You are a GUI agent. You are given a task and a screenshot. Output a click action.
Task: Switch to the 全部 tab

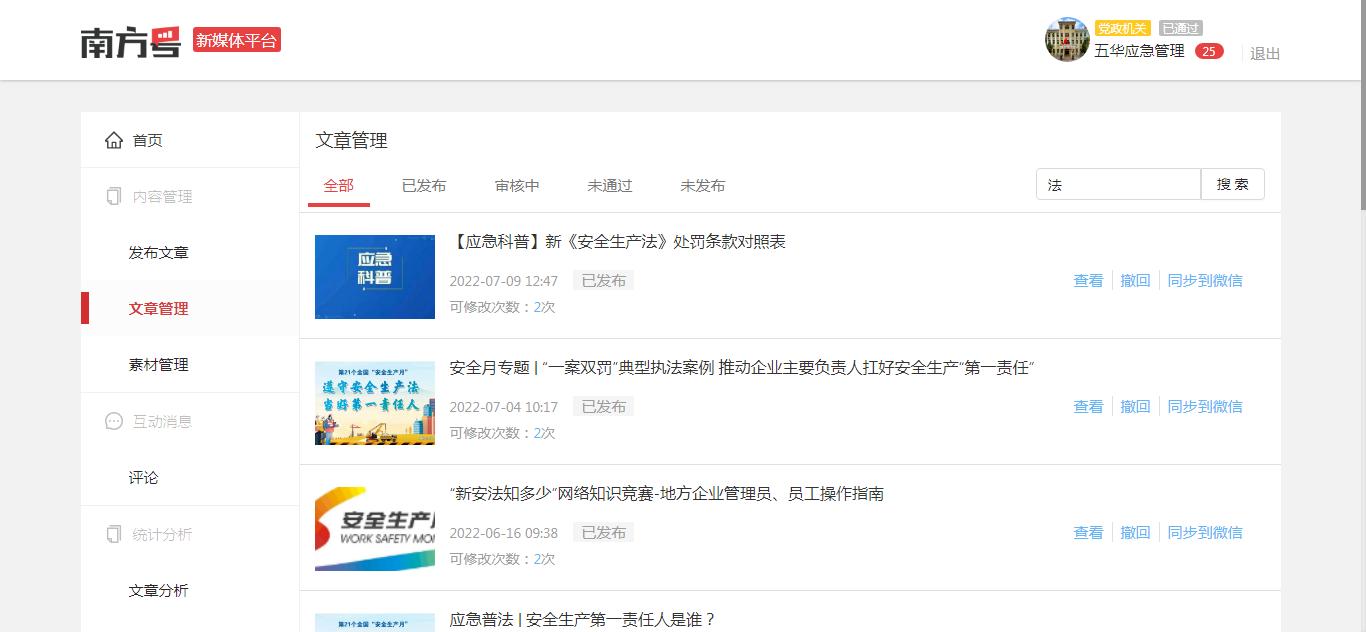point(339,185)
